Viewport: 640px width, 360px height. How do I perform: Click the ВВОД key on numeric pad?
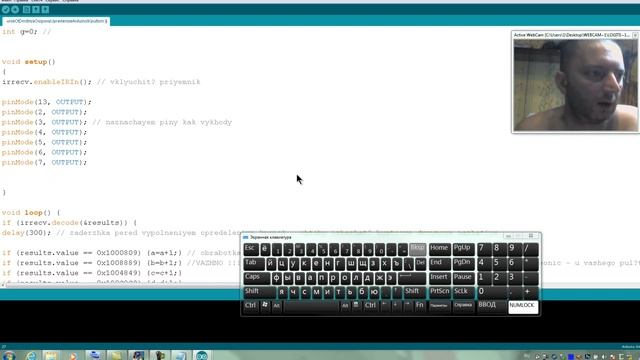[x=491, y=306]
